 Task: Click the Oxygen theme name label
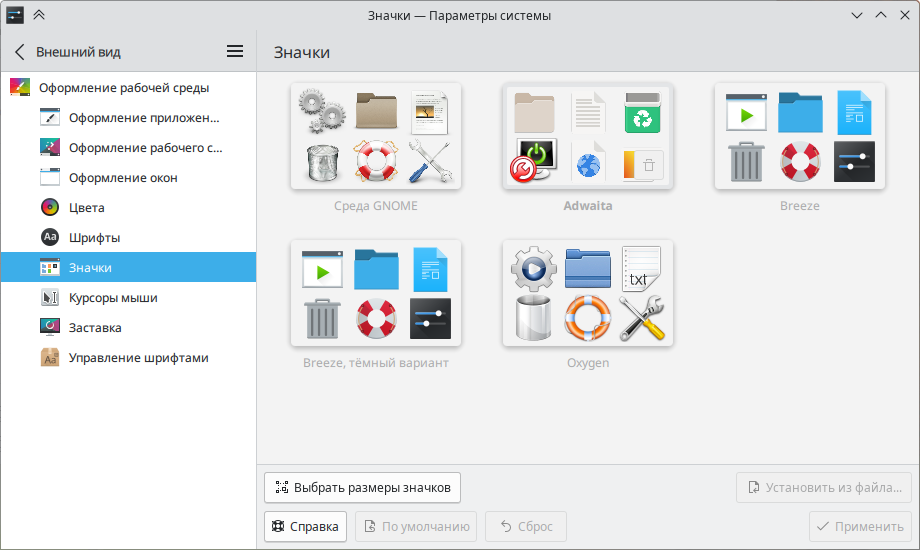tap(587, 363)
